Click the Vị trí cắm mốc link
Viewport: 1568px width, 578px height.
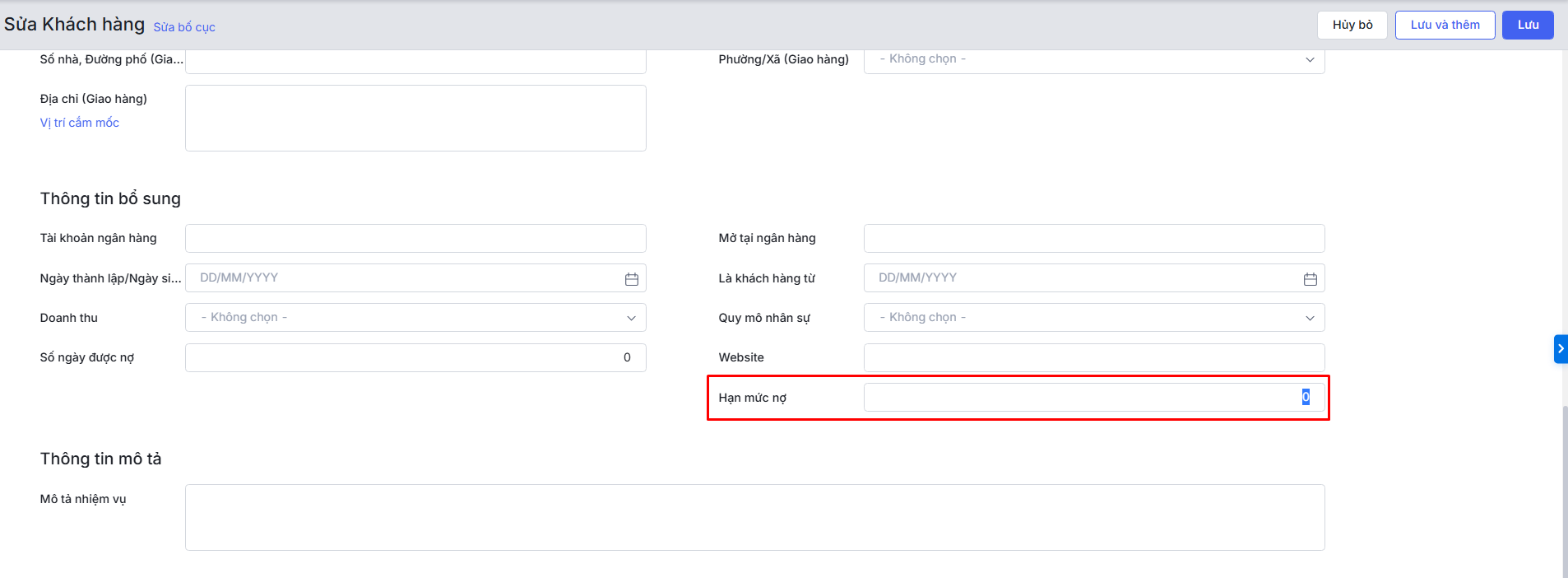(x=80, y=123)
